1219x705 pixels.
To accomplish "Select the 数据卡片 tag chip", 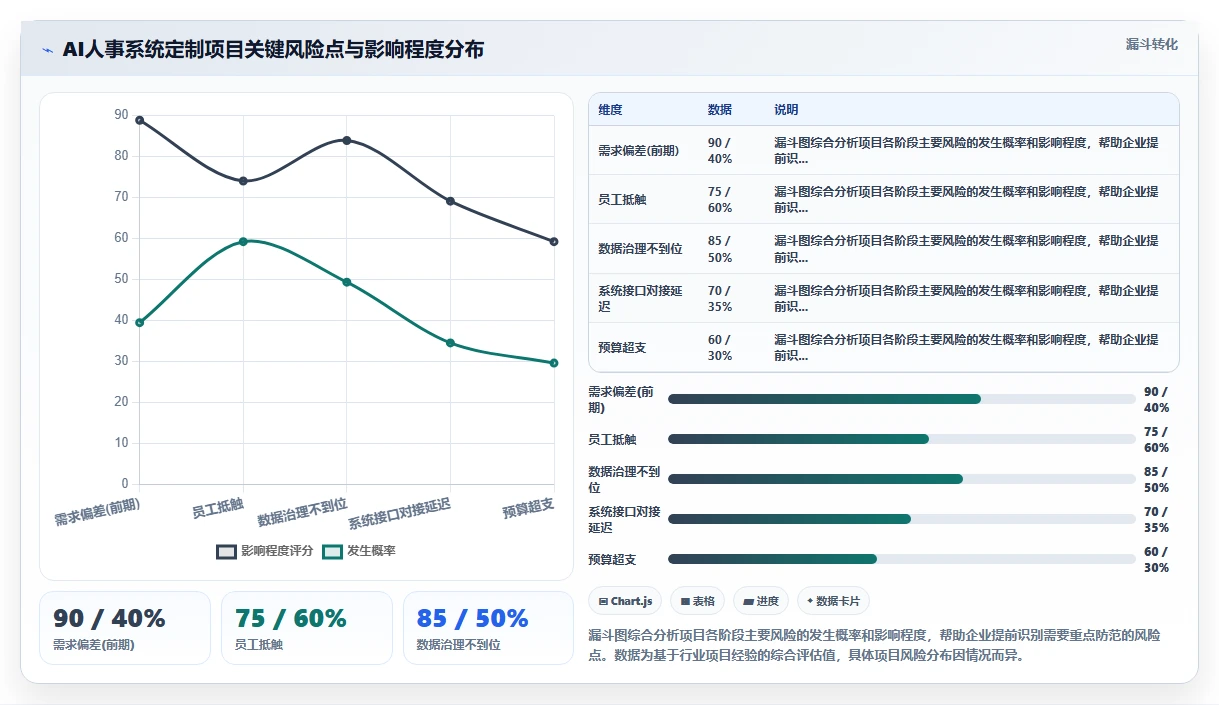I will tap(834, 601).
